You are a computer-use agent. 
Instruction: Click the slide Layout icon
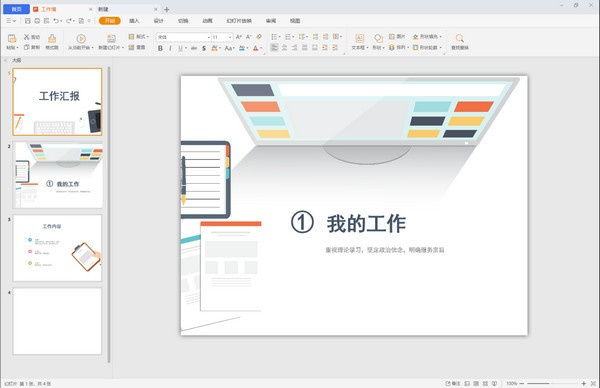click(x=131, y=36)
